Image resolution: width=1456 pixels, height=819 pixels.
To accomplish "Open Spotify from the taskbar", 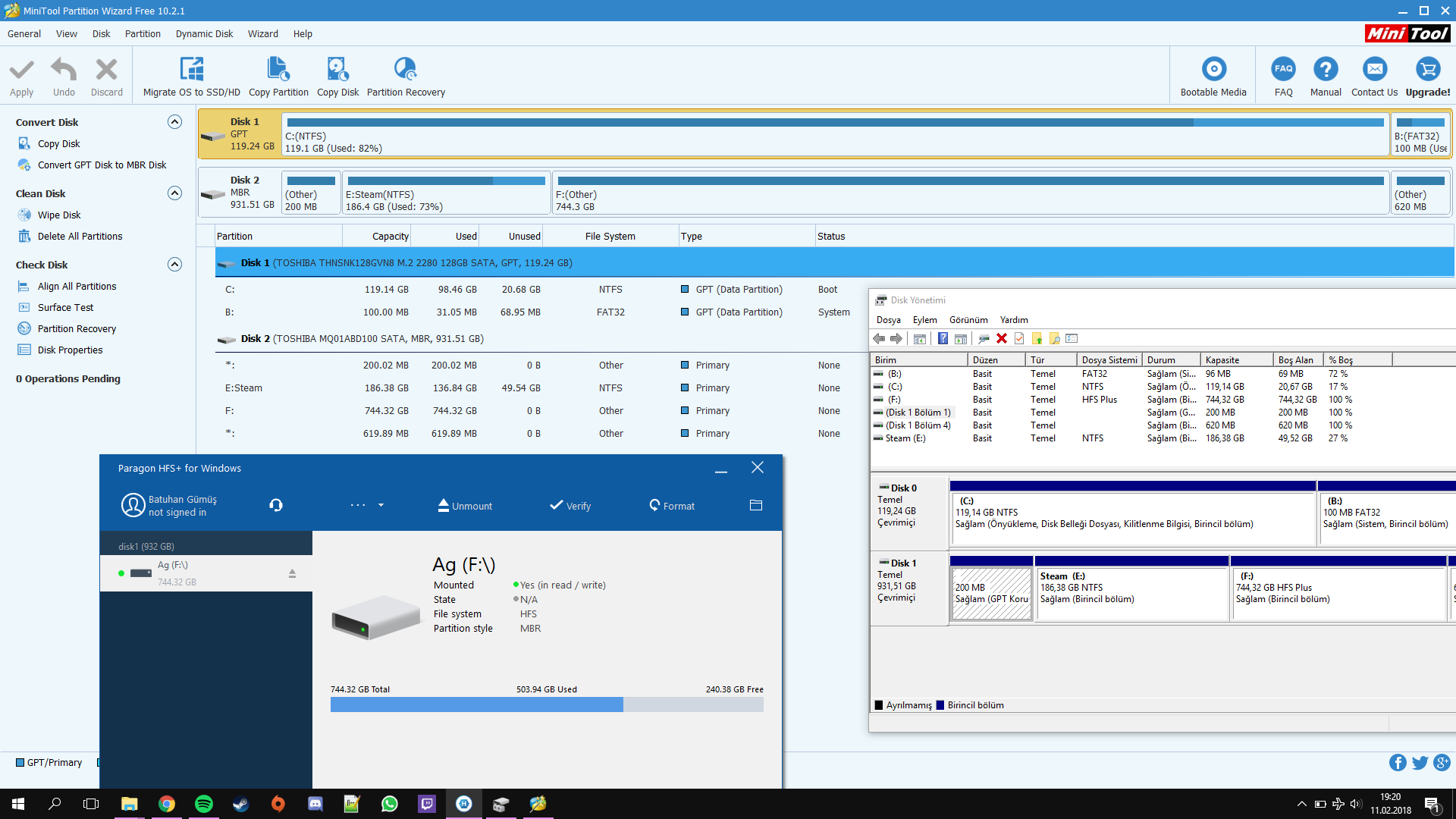I will pyautogui.click(x=204, y=804).
